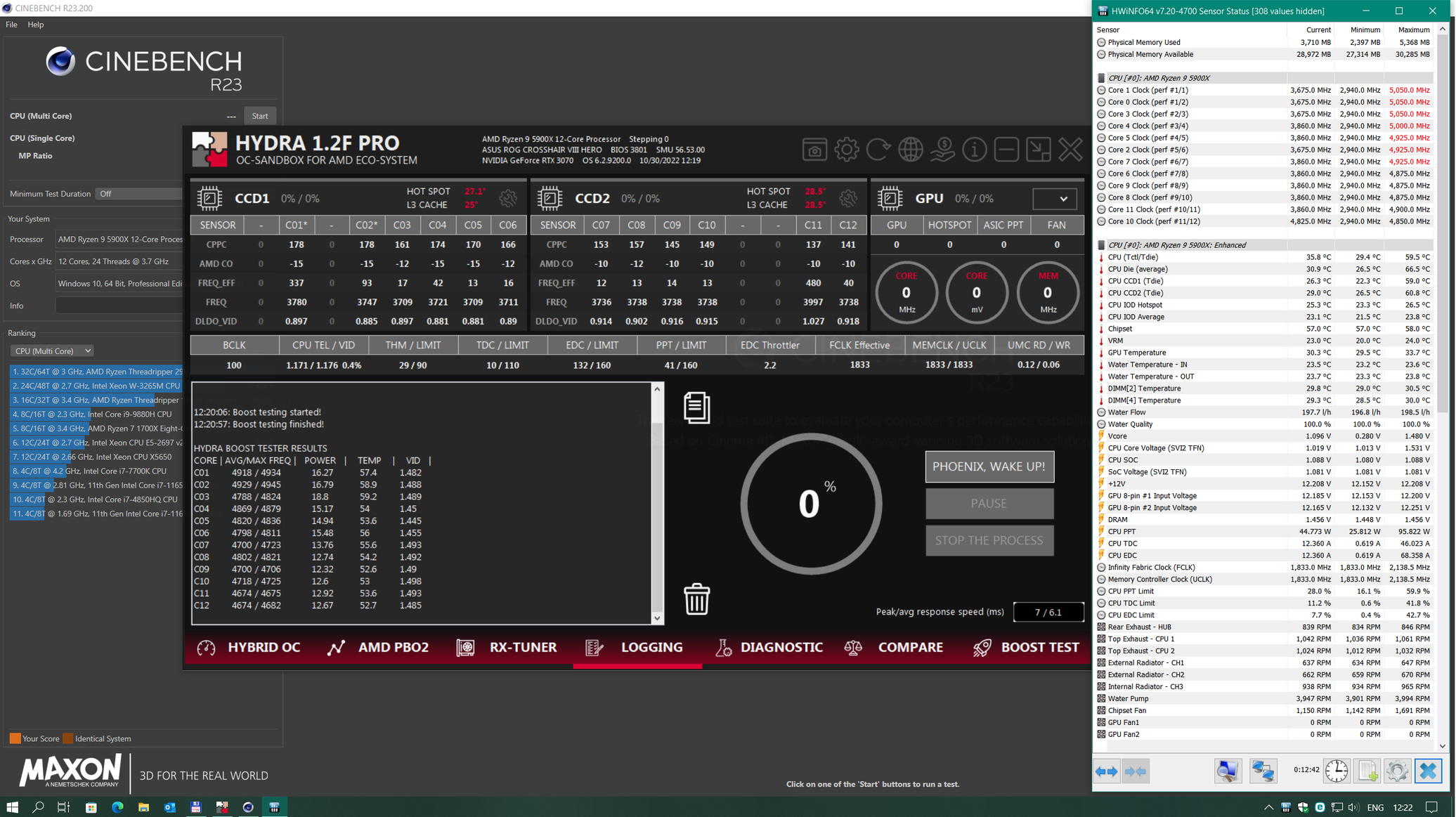Click HWiNFO expand columns arrows icon
Viewport: 1456px width, 817px height.
(x=1107, y=771)
